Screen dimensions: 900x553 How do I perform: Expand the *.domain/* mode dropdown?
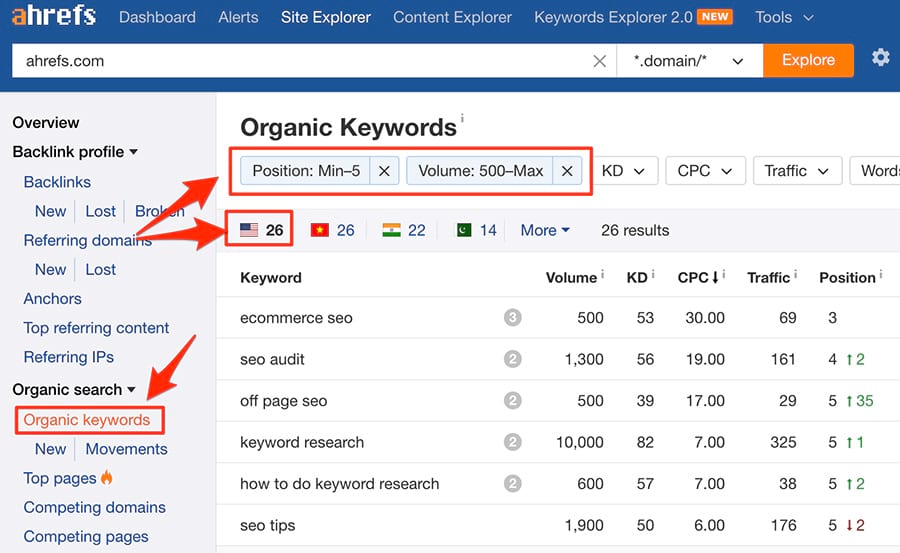click(x=689, y=61)
